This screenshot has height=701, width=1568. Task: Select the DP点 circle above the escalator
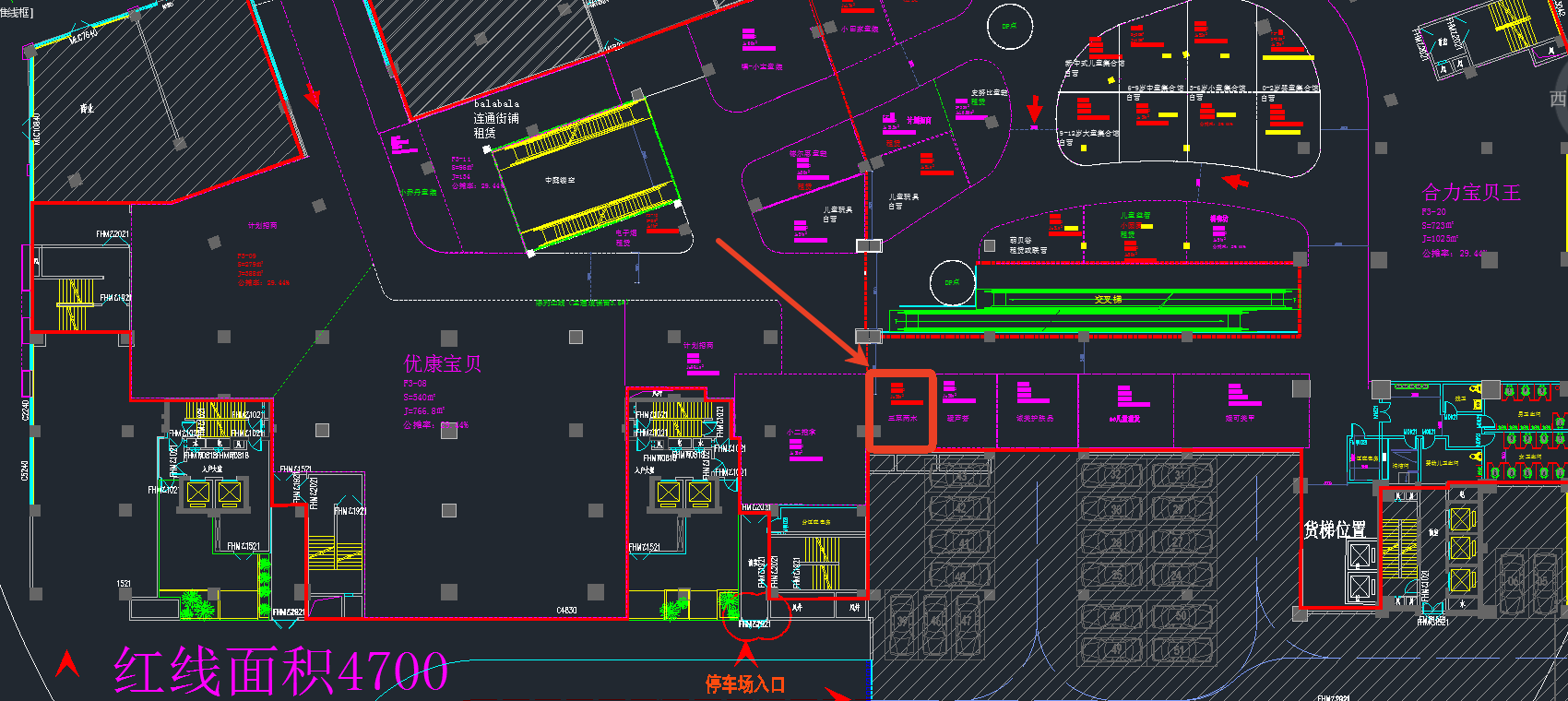pyautogui.click(x=952, y=283)
